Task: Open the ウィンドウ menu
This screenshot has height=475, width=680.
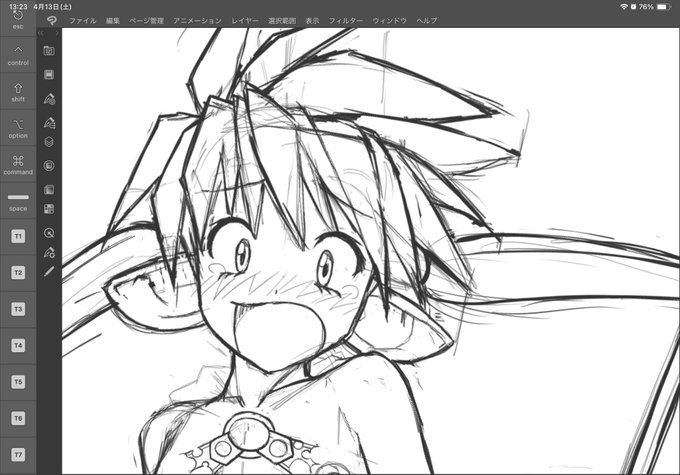Action: (x=389, y=20)
